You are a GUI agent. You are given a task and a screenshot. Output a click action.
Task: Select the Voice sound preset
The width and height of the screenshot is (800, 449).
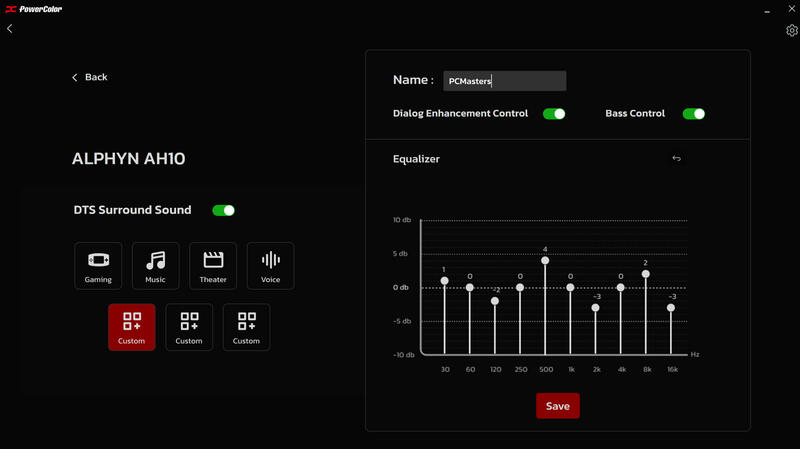pos(270,266)
